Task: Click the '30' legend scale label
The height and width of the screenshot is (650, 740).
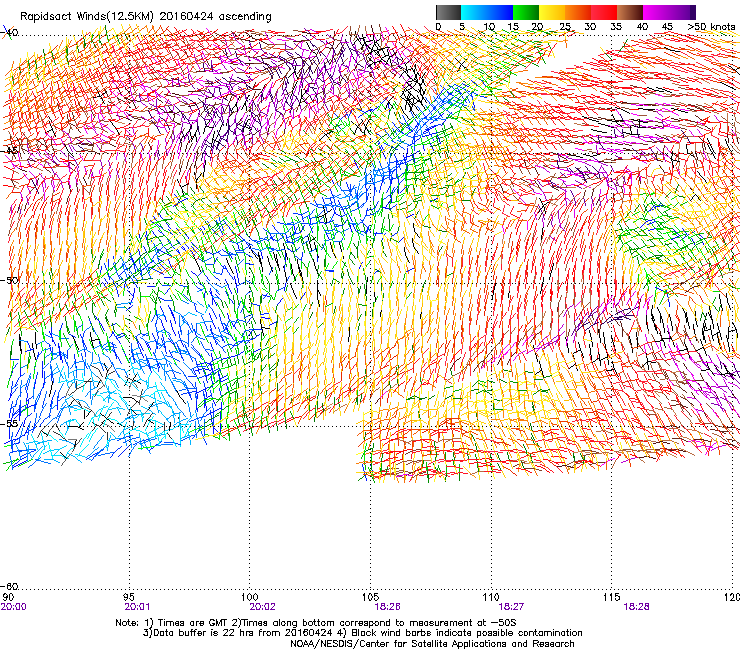Action: pos(590,26)
